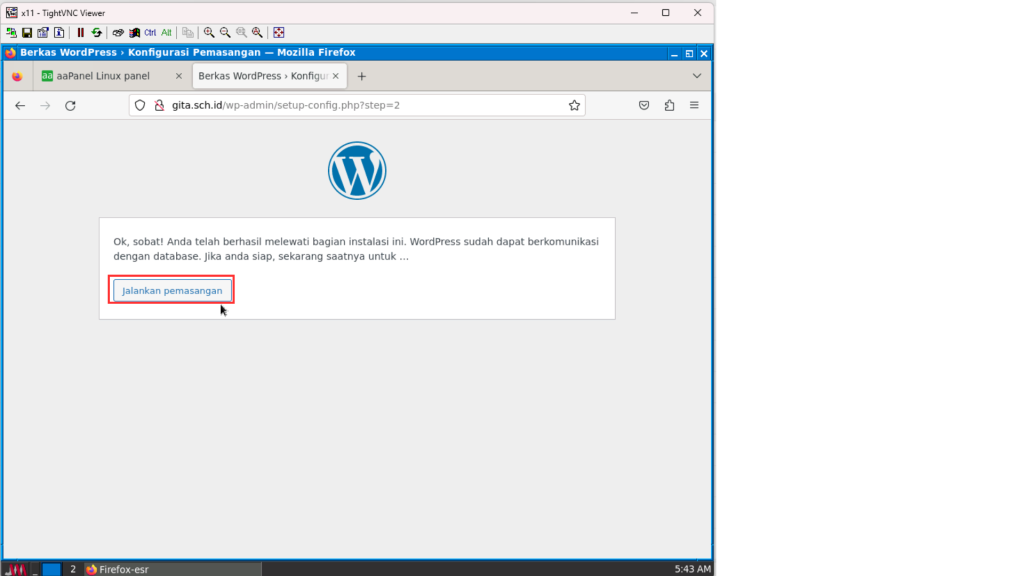
Task: Click the TightVNC zoom out icon
Action: click(225, 32)
